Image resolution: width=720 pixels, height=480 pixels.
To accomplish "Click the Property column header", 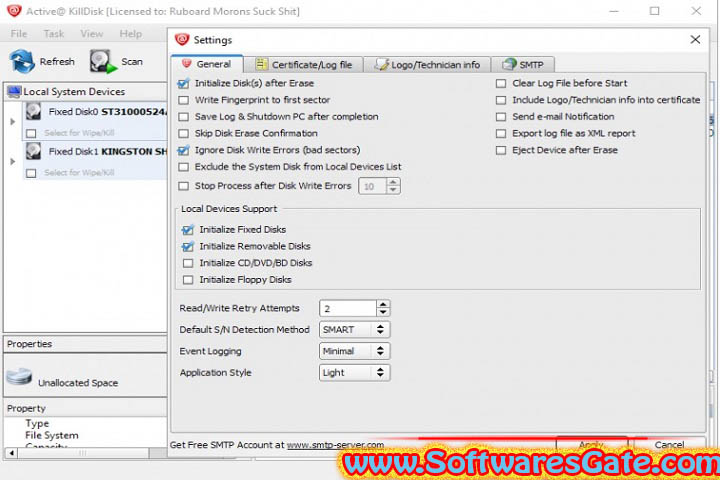I will 85,408.
